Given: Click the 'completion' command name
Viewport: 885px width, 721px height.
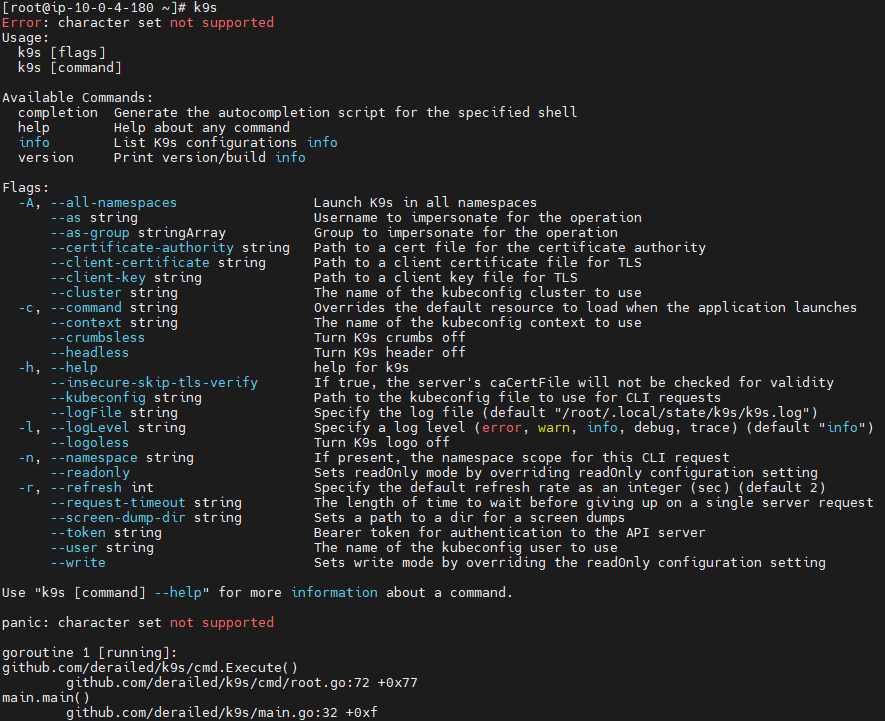Looking at the screenshot, I should [58, 113].
